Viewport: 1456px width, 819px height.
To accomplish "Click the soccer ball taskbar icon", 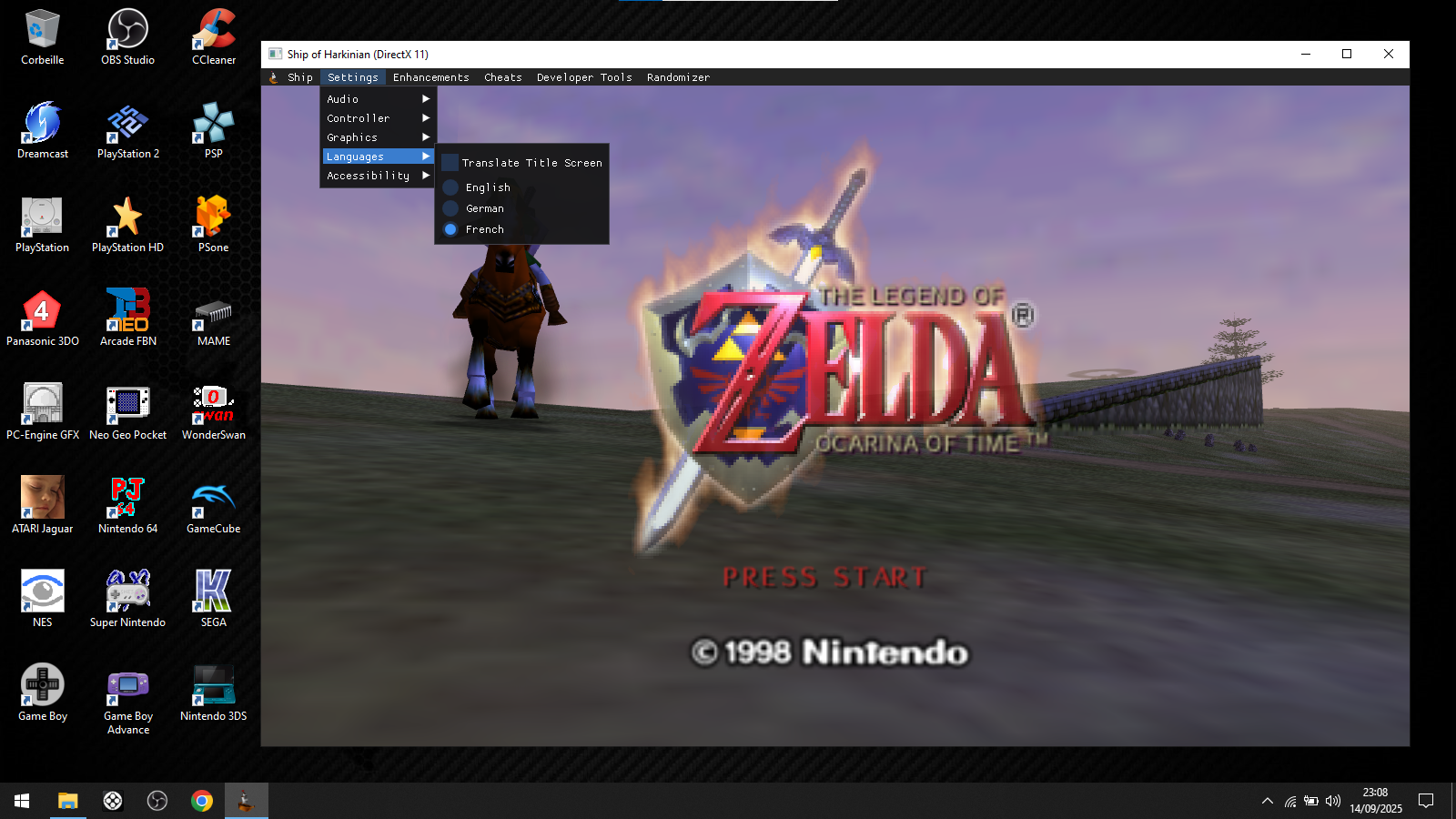I will coord(113,801).
